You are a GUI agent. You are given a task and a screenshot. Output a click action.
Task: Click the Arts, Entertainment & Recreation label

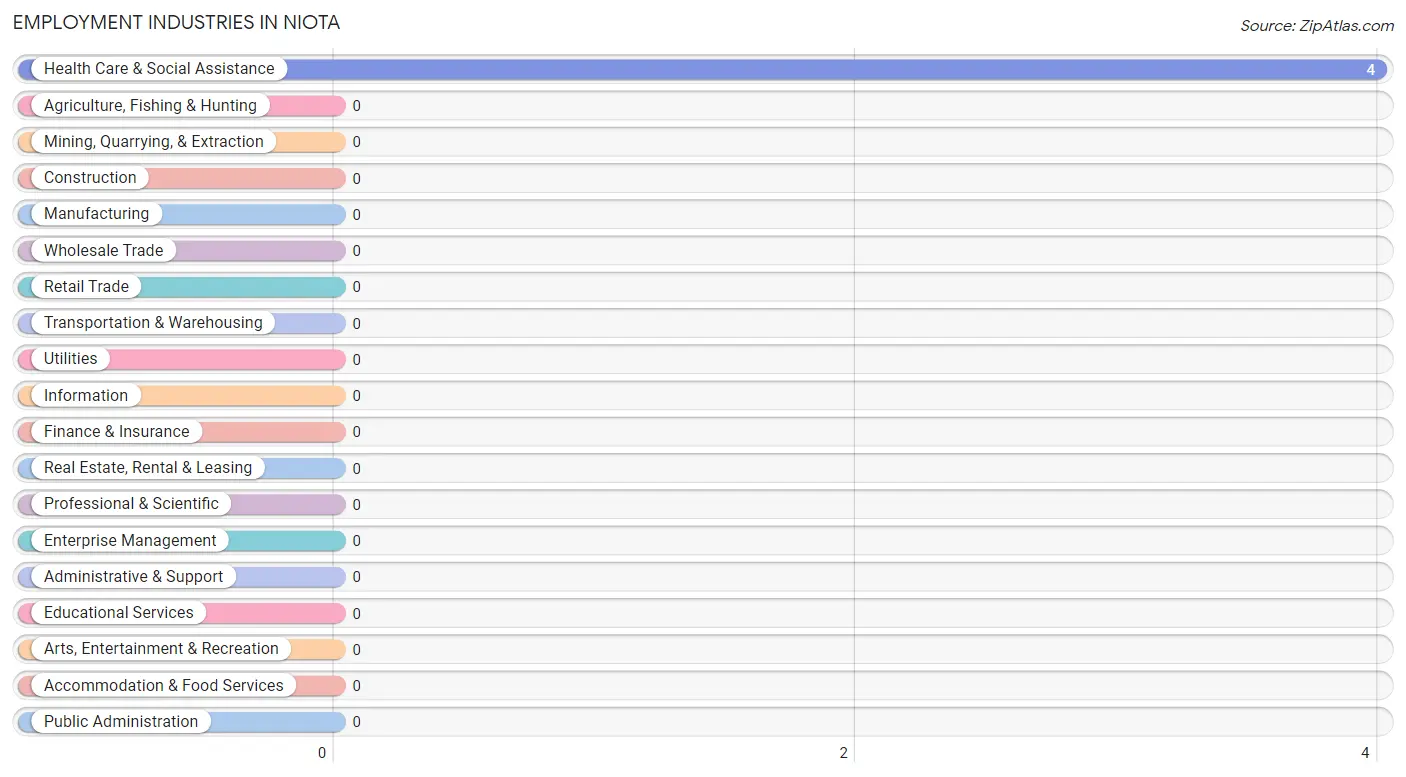point(161,649)
